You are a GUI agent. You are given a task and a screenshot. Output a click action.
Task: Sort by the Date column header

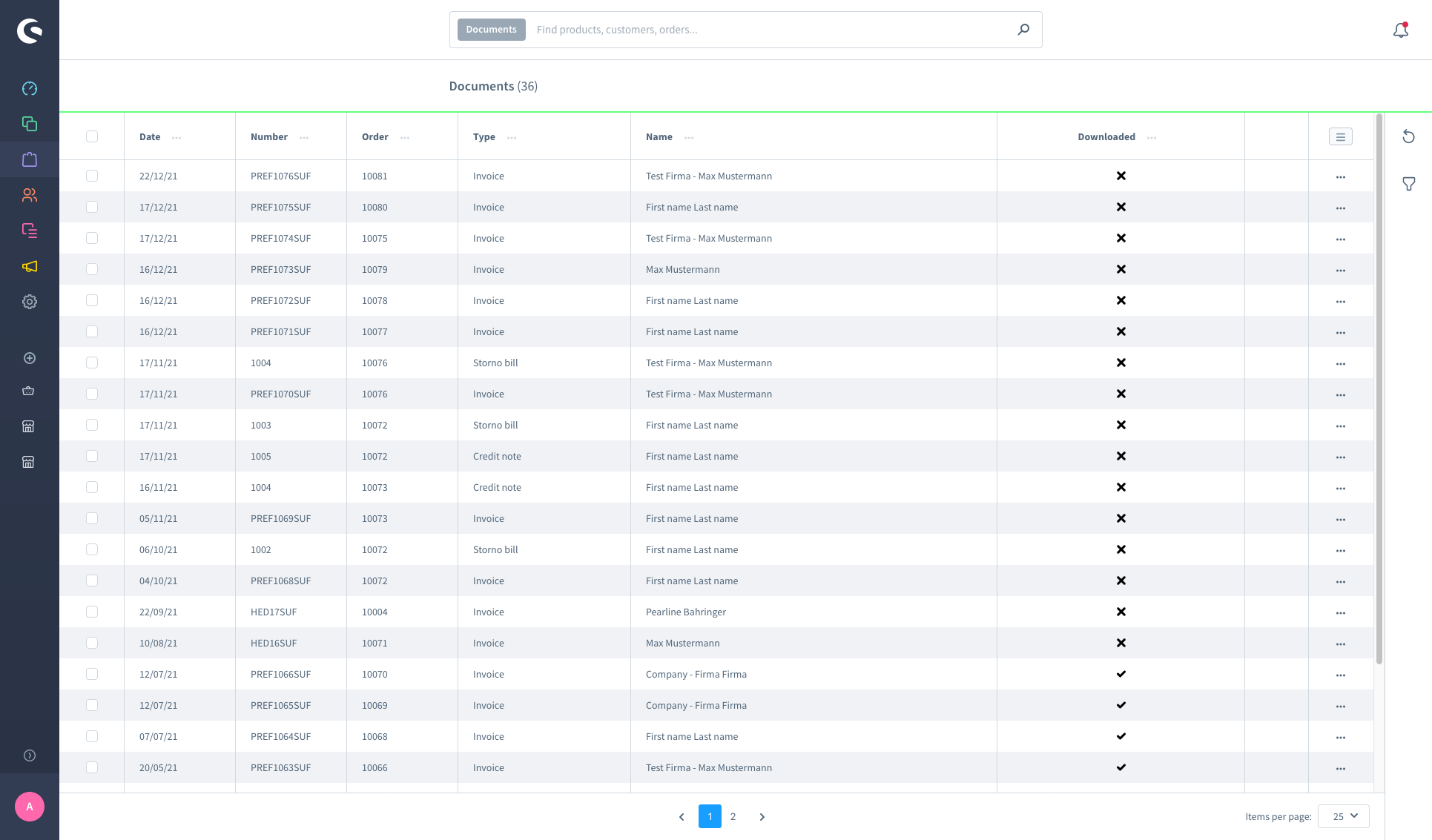tap(150, 136)
